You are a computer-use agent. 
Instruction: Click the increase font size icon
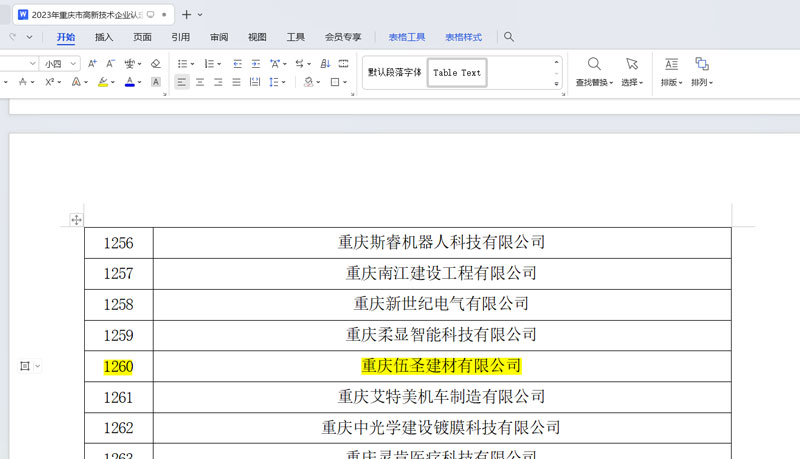92,64
